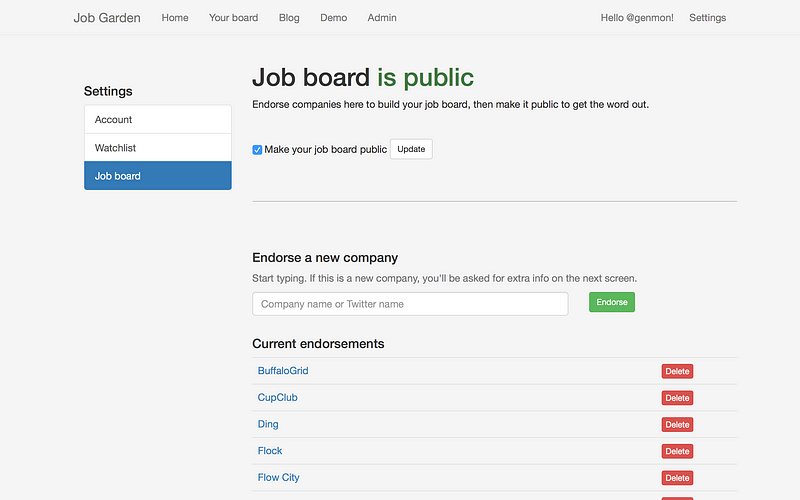Focus the Company name or Twitter name field
This screenshot has width=800, height=500.
[410, 304]
